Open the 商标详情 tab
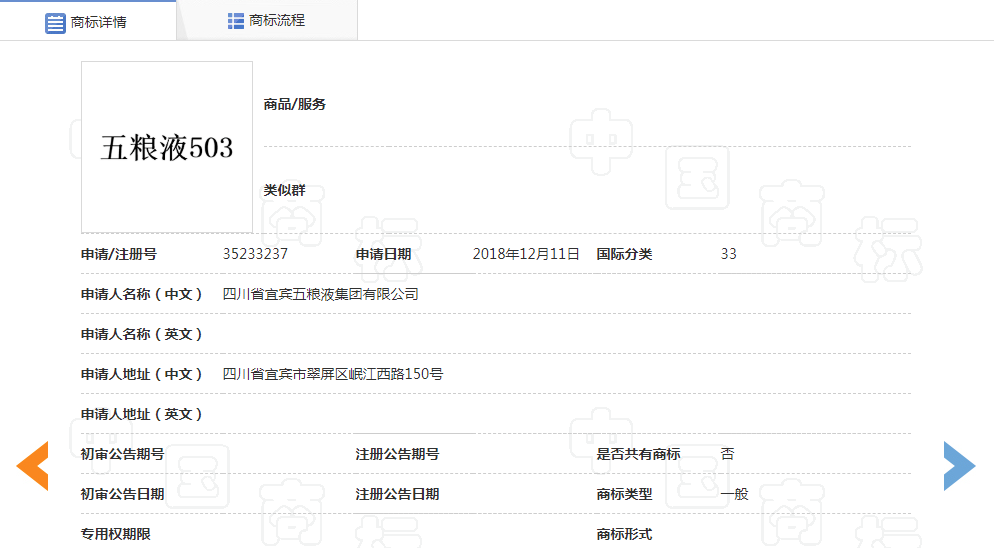Screen dimensions: 994x548 87,22
